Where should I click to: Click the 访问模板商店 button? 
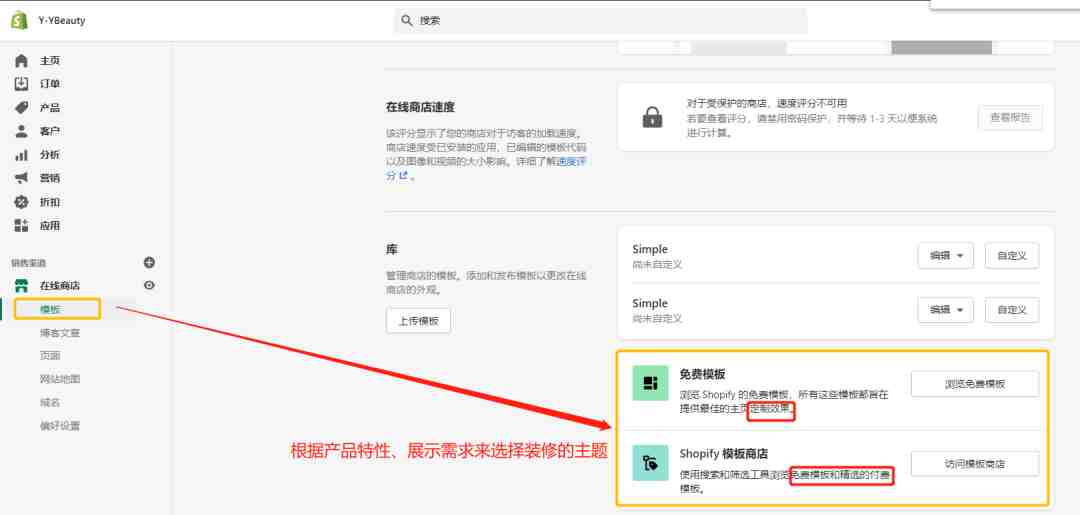coord(975,464)
